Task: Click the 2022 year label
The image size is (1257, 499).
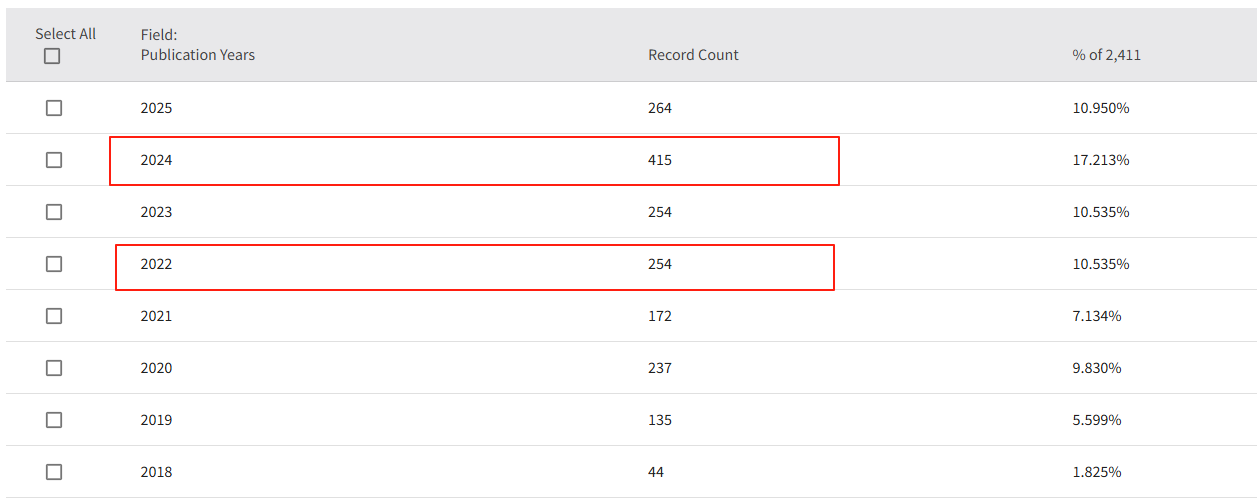Action: click(x=156, y=264)
